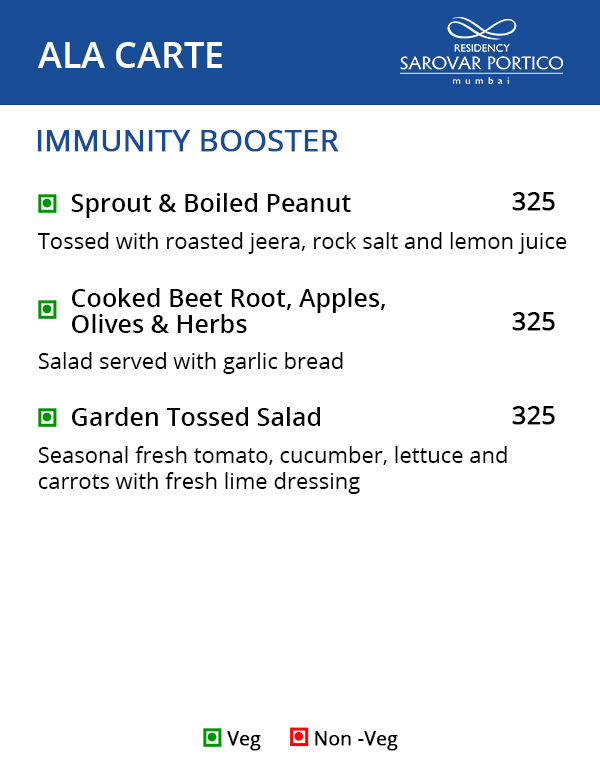Select the IMMUNITY BOOSTER section heading
Screen dimensions: 600x768
tap(187, 141)
